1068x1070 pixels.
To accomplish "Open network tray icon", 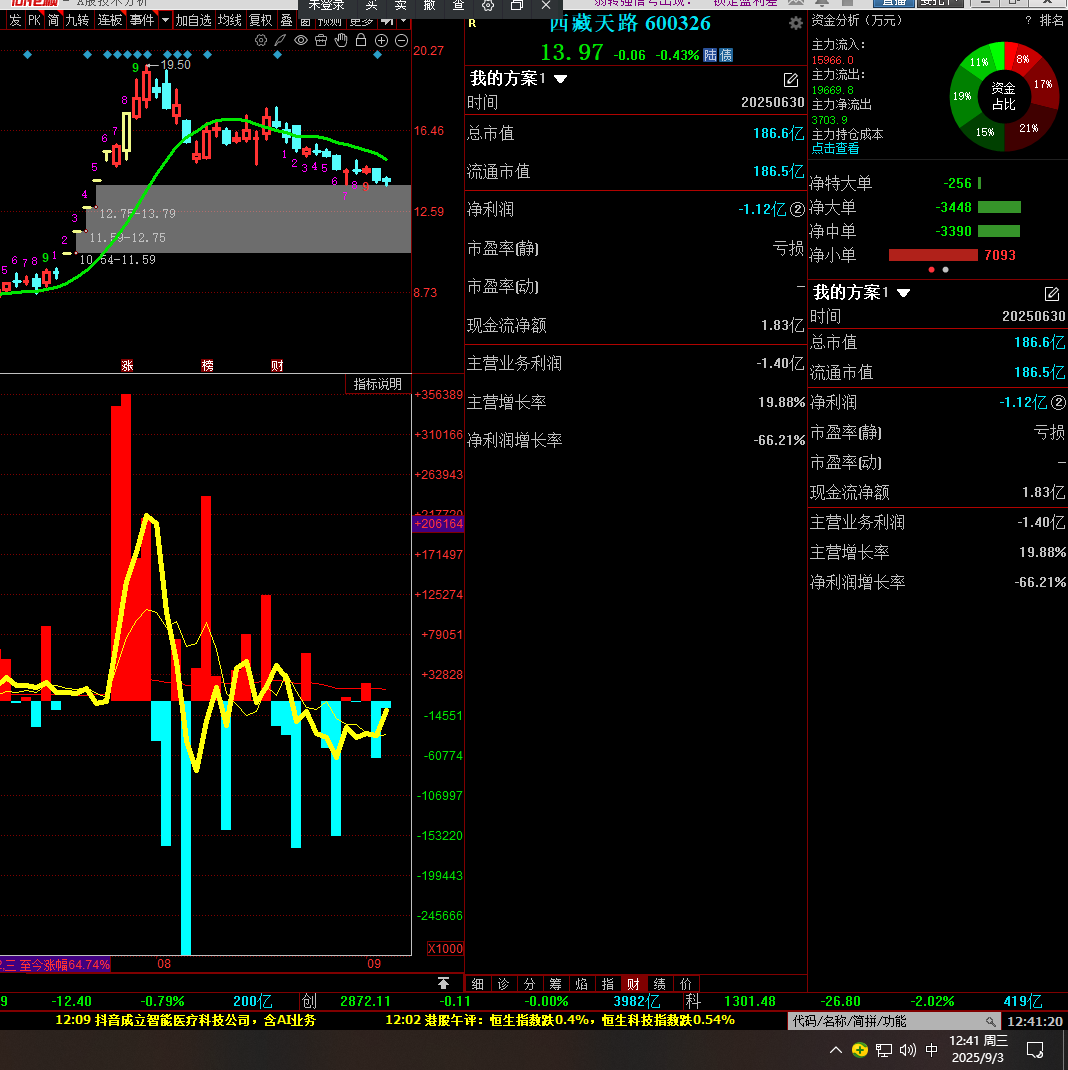I will tap(884, 1050).
